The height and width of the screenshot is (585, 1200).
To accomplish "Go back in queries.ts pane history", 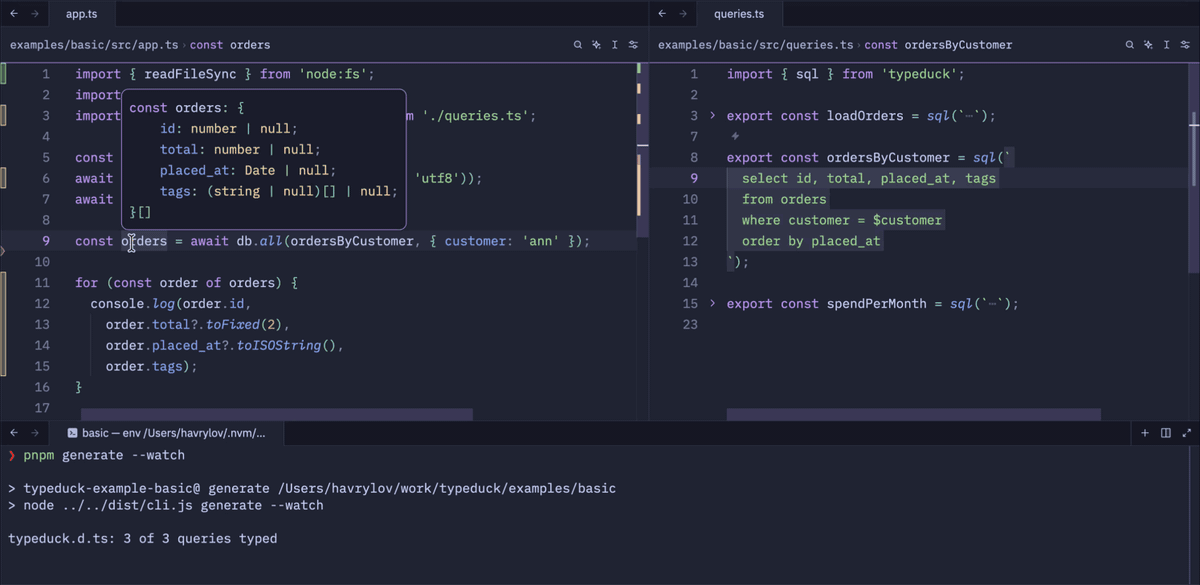I will point(662,14).
